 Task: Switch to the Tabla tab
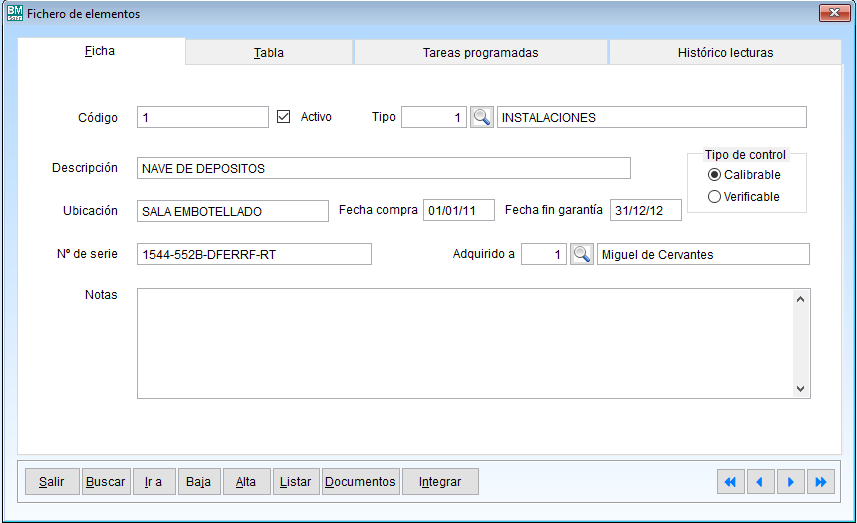coord(269,53)
